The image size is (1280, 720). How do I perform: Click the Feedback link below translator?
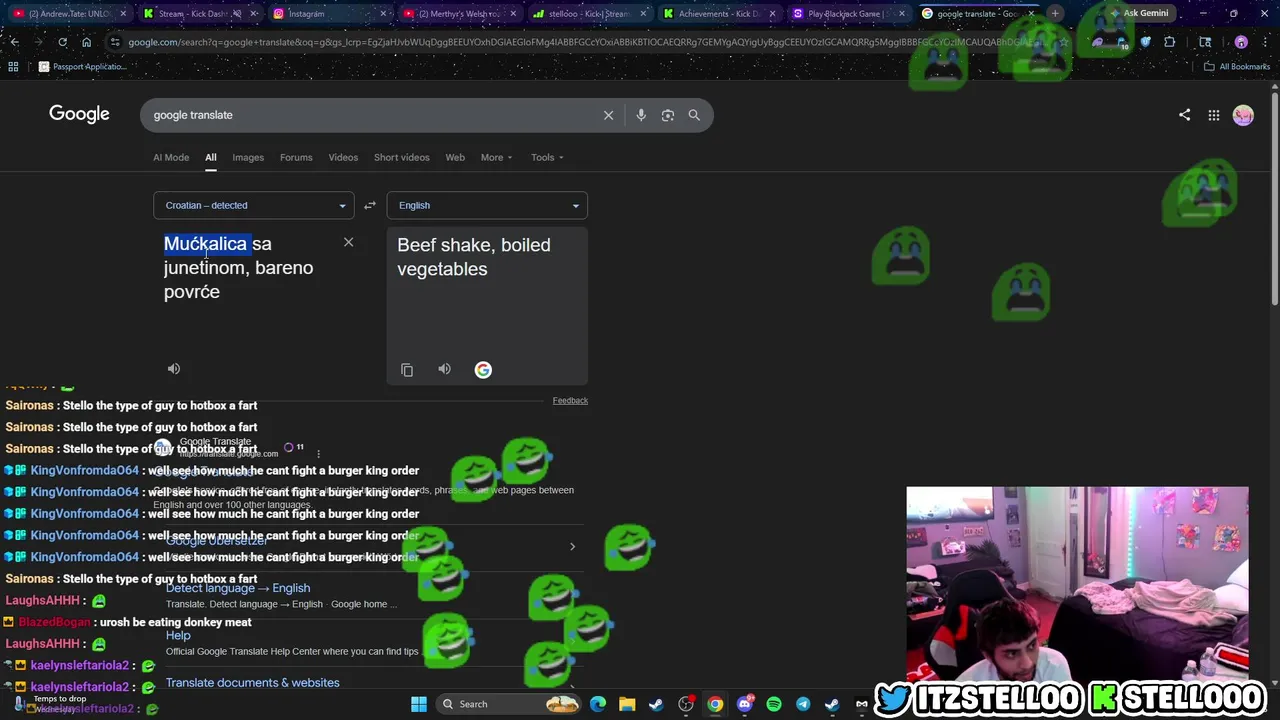[x=570, y=400]
